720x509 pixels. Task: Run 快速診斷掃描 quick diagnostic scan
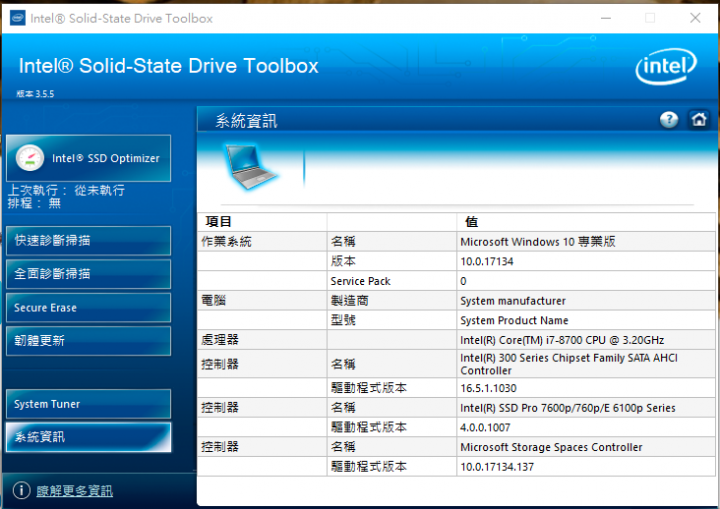click(89, 240)
